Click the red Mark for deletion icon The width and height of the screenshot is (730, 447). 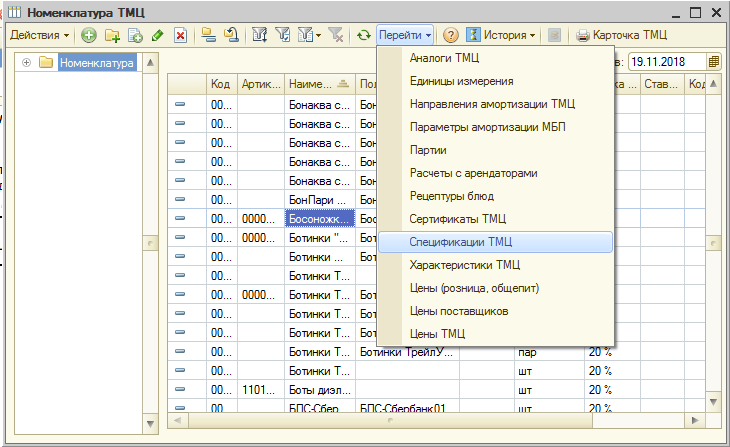(180, 35)
